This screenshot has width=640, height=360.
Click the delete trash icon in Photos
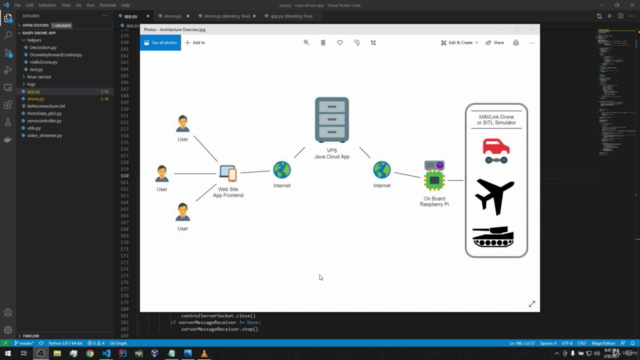pos(323,42)
